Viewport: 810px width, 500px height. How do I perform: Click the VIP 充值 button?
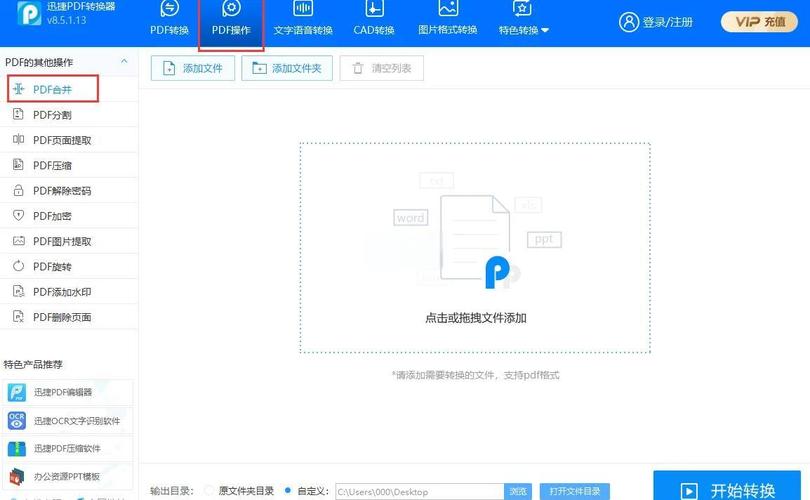click(759, 22)
